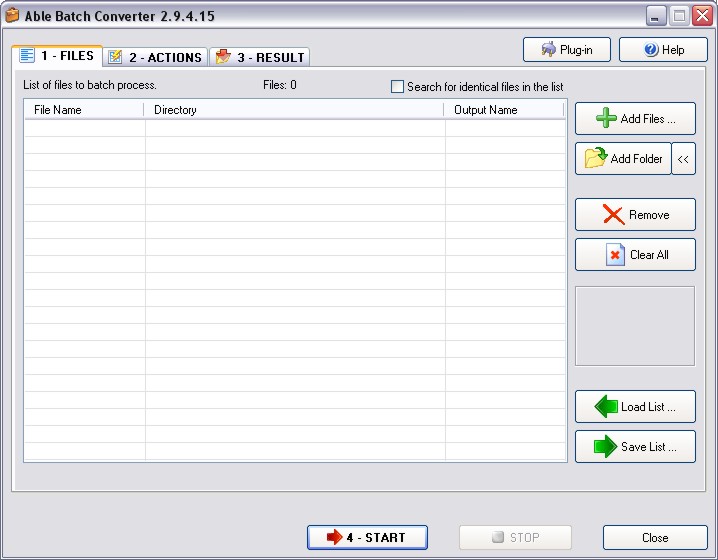Click the Add Folder button
This screenshot has height=560, width=718.
(623, 158)
